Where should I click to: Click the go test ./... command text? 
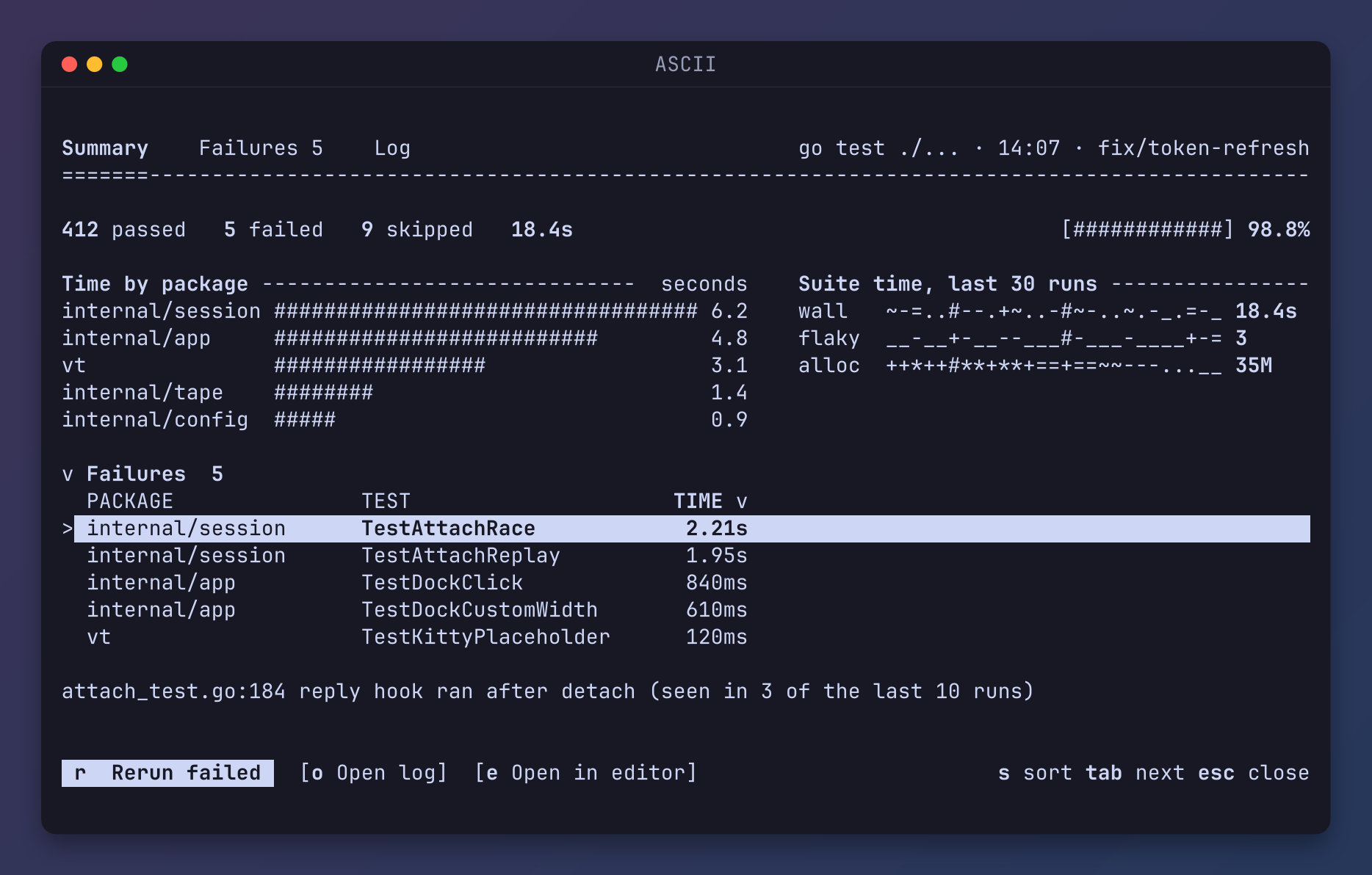pos(878,148)
